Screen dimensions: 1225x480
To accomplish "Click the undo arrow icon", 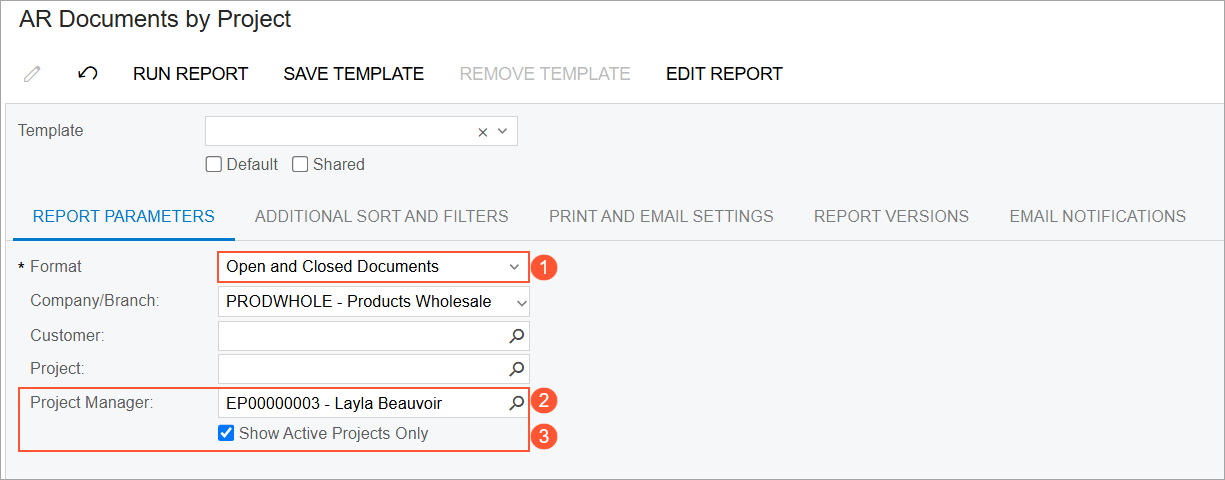I will (x=87, y=74).
